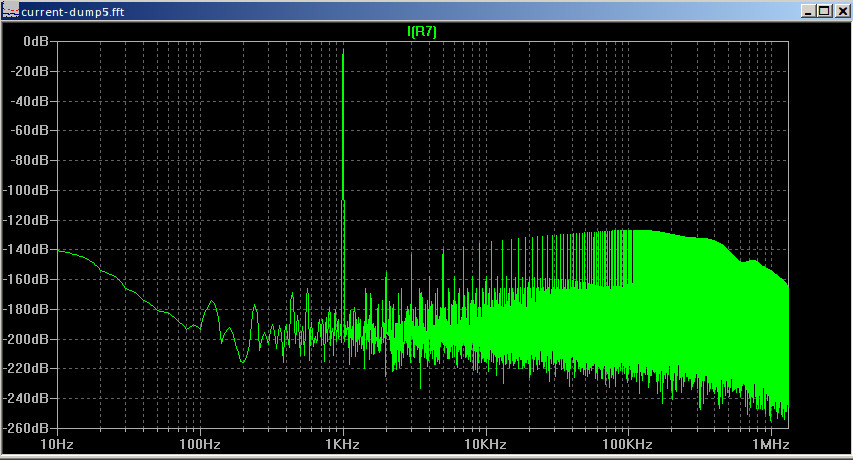853x460 pixels.
Task: Click the -200dB axis label
Action: pyautogui.click(x=26, y=339)
